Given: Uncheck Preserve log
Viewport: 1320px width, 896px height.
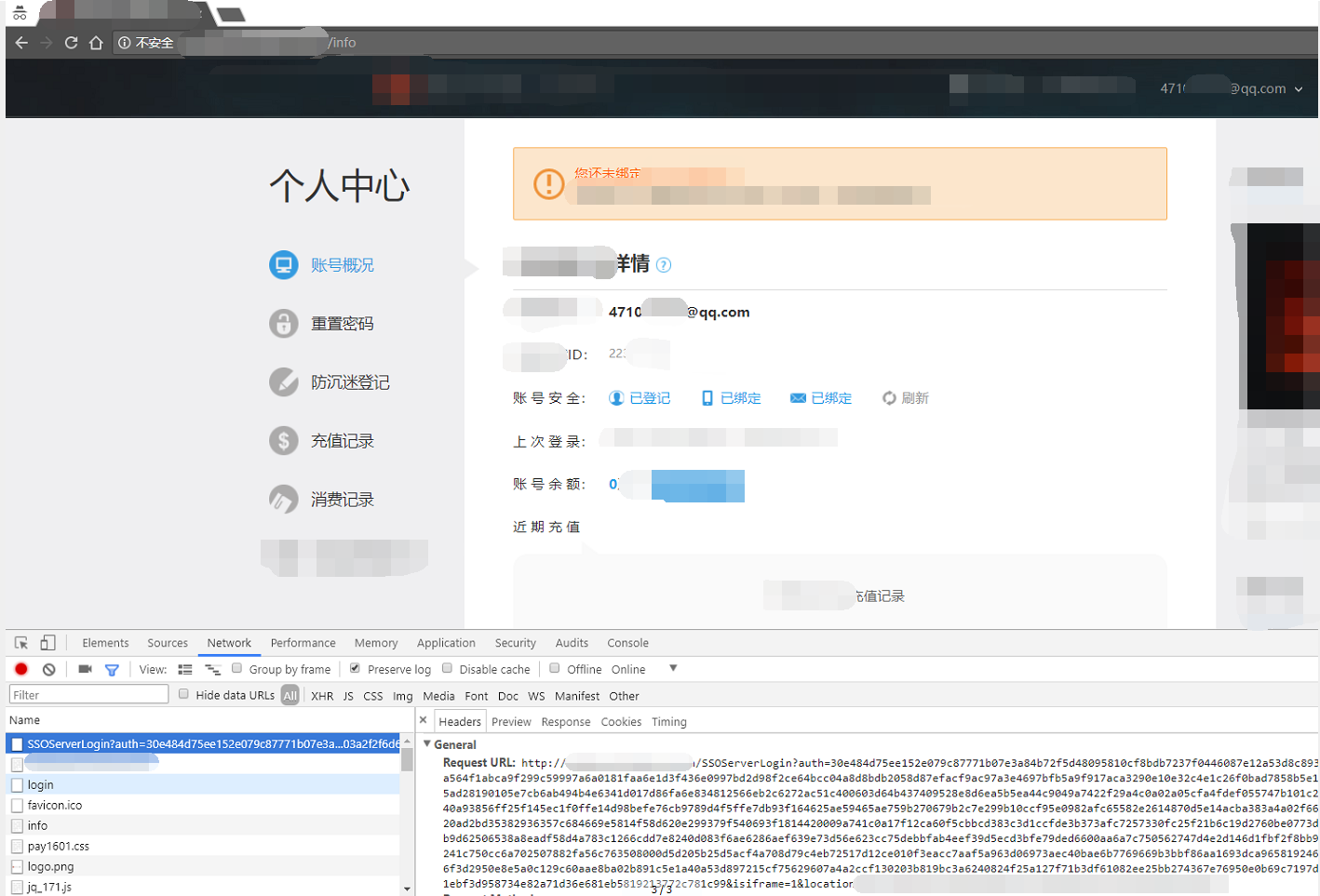Looking at the screenshot, I should tap(355, 668).
